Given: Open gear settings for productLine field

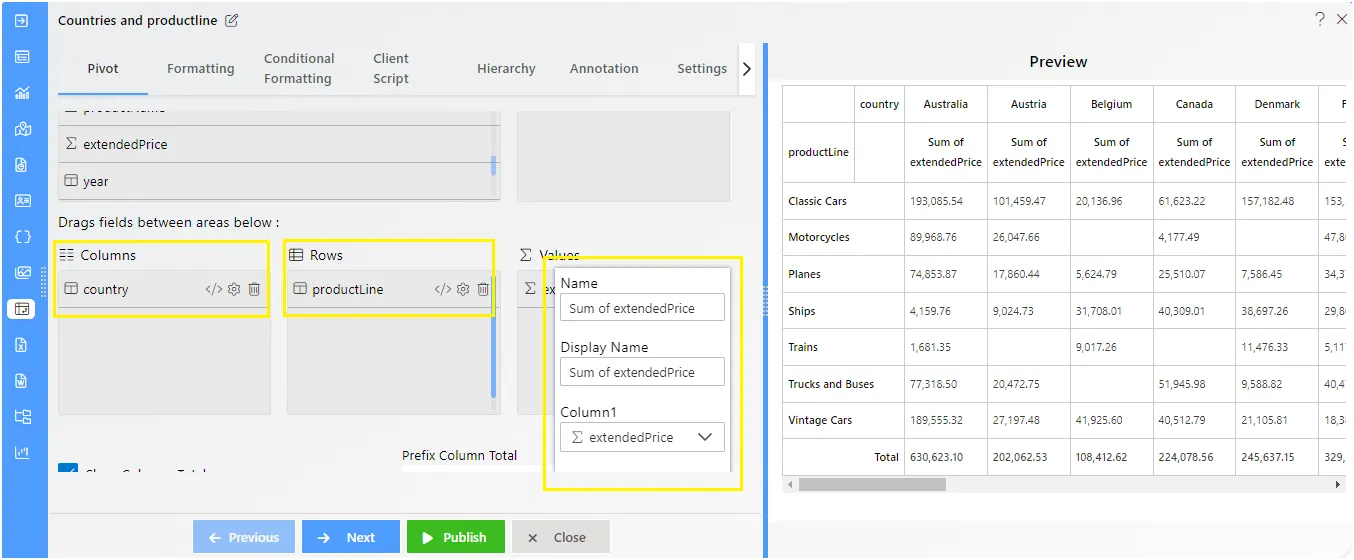Looking at the screenshot, I should [x=463, y=289].
